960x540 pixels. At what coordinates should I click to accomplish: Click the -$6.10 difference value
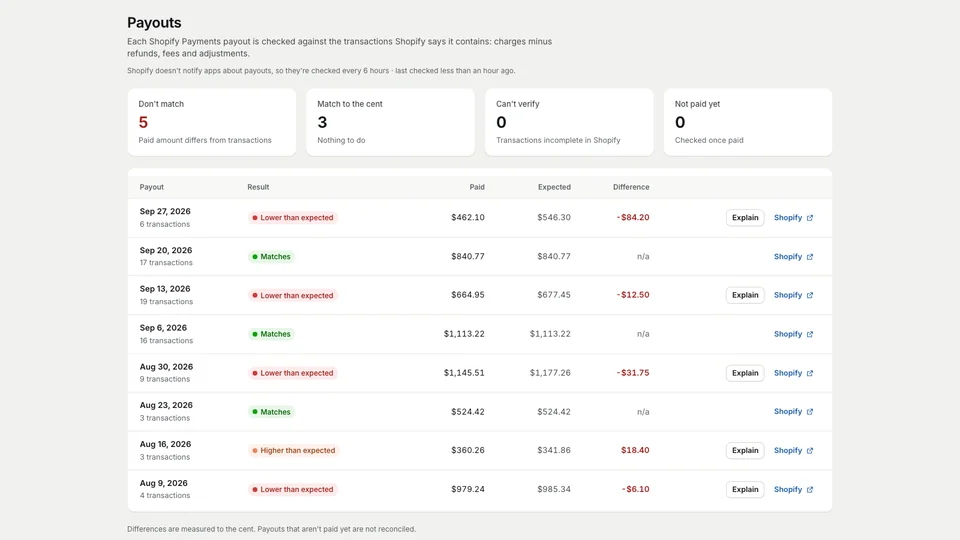pos(636,489)
